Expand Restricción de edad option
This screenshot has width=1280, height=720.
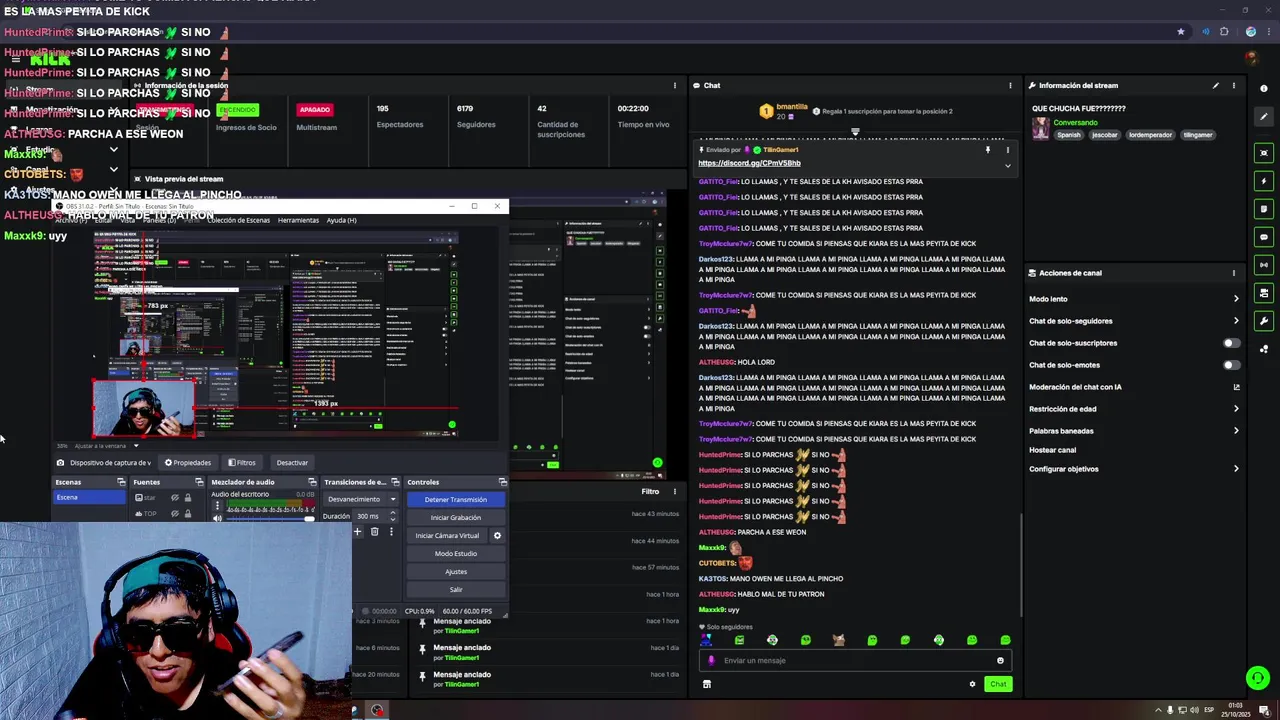click(1134, 409)
